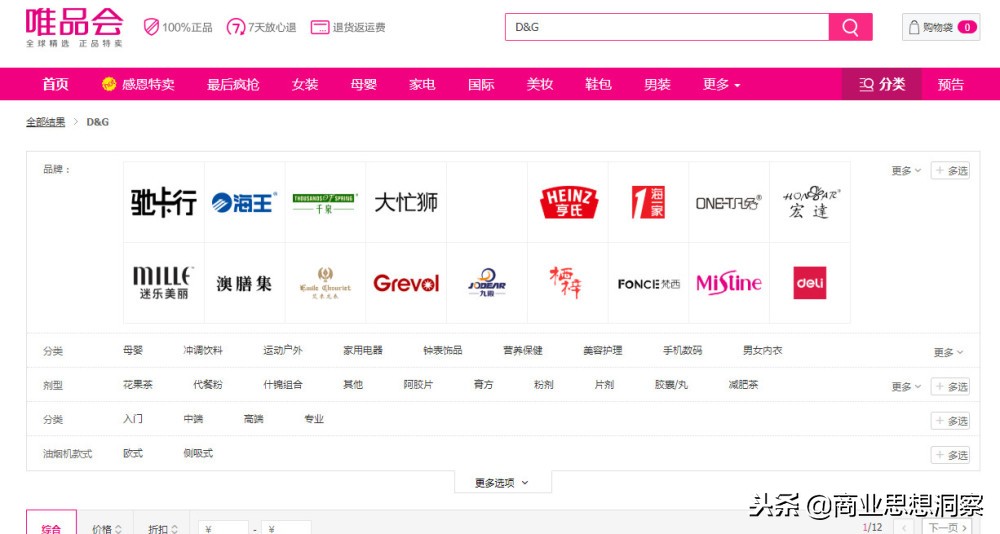Select the Jodear 九殿 brand logo
This screenshot has height=534, width=1000.
point(487,283)
